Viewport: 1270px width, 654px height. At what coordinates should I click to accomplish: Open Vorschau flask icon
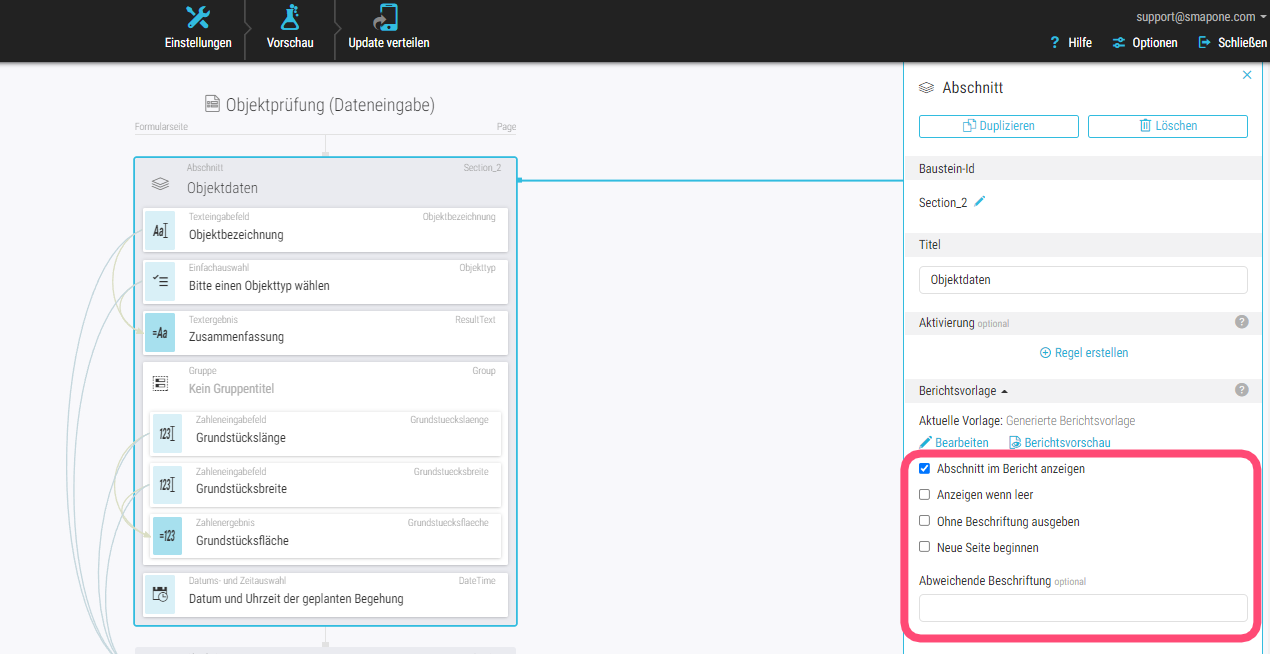(x=290, y=17)
